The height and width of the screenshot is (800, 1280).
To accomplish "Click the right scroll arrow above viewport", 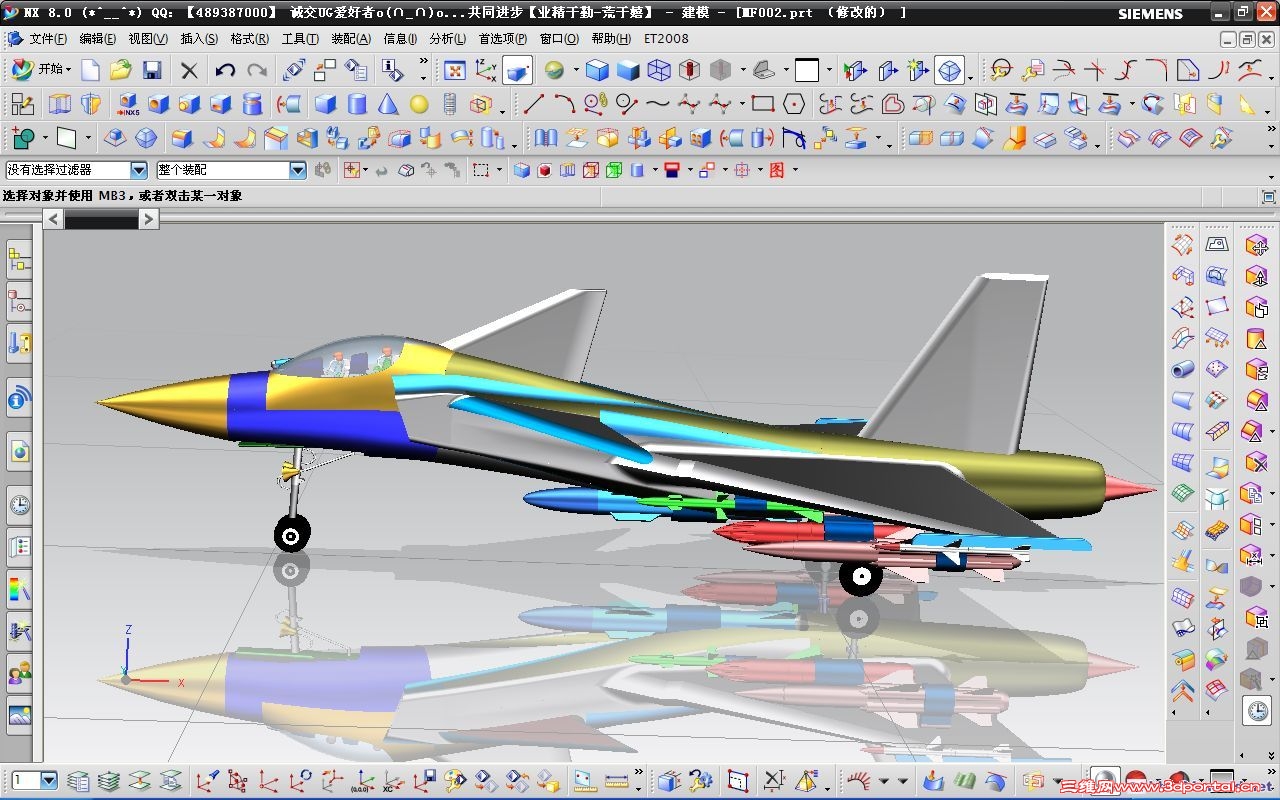I will click(148, 218).
